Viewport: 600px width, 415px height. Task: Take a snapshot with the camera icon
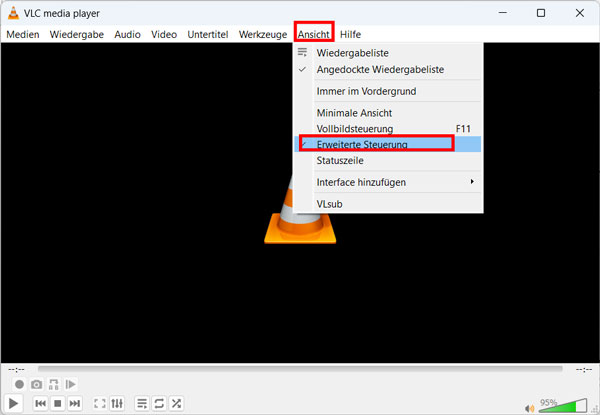[x=37, y=384]
